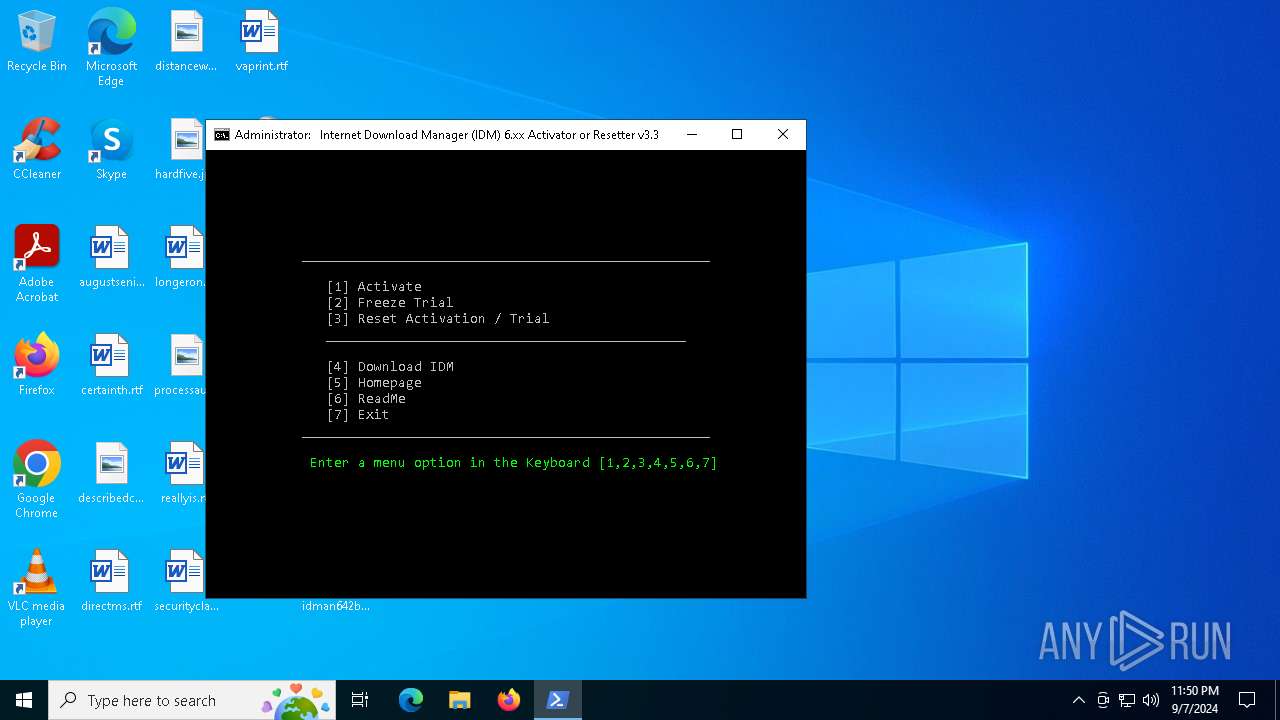Image resolution: width=1280 pixels, height=720 pixels.
Task: Select the reallyis Word document
Action: click(183, 474)
